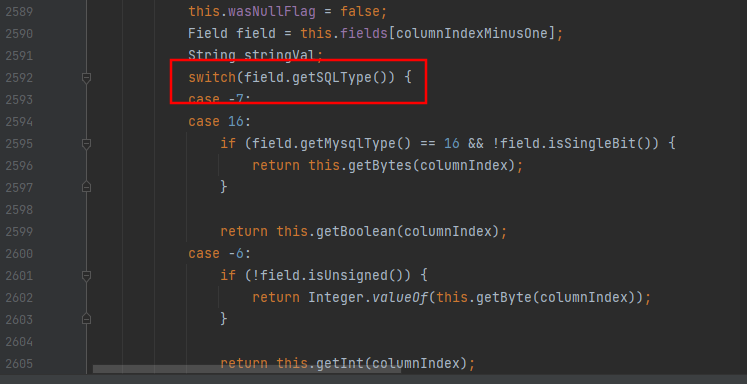Click line number 2600 in the gutter
The width and height of the screenshot is (747, 384).
click(x=19, y=253)
